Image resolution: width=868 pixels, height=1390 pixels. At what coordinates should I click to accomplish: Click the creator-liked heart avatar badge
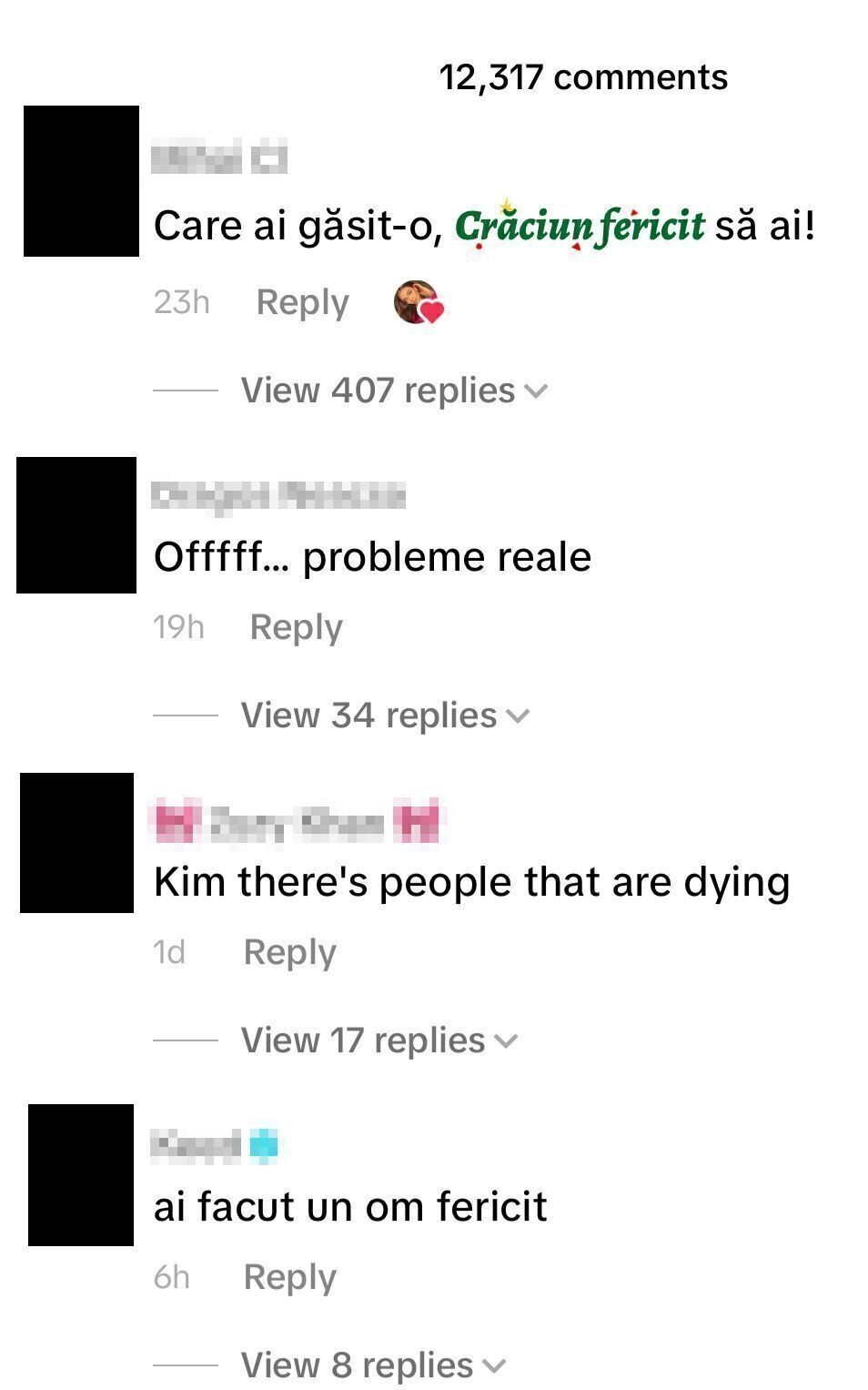coord(419,302)
